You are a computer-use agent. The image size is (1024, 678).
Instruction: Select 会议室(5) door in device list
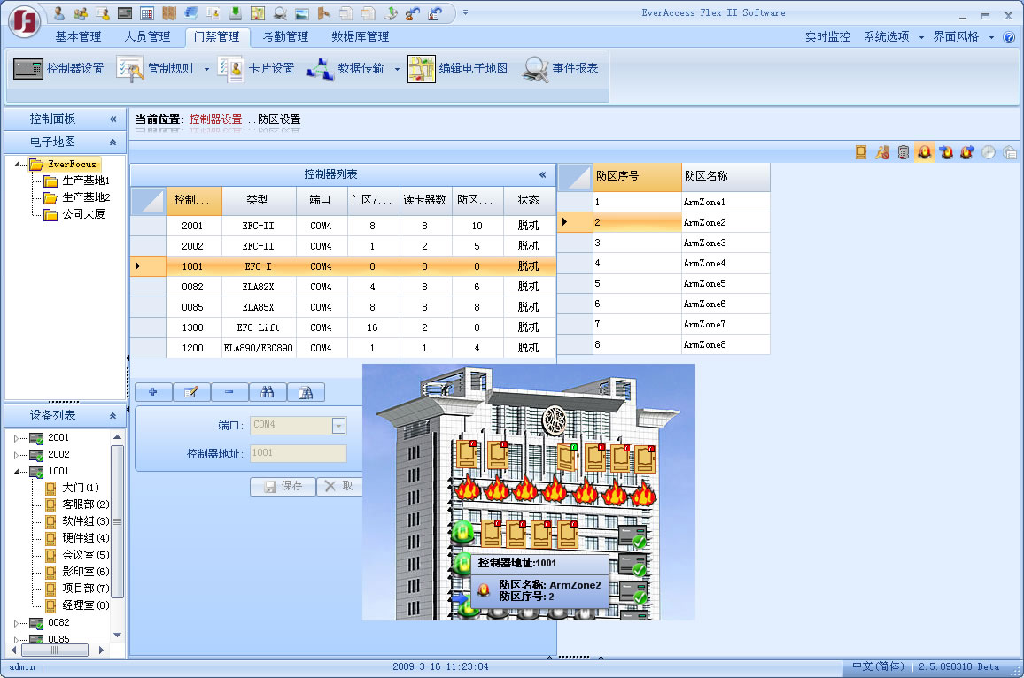coord(85,554)
